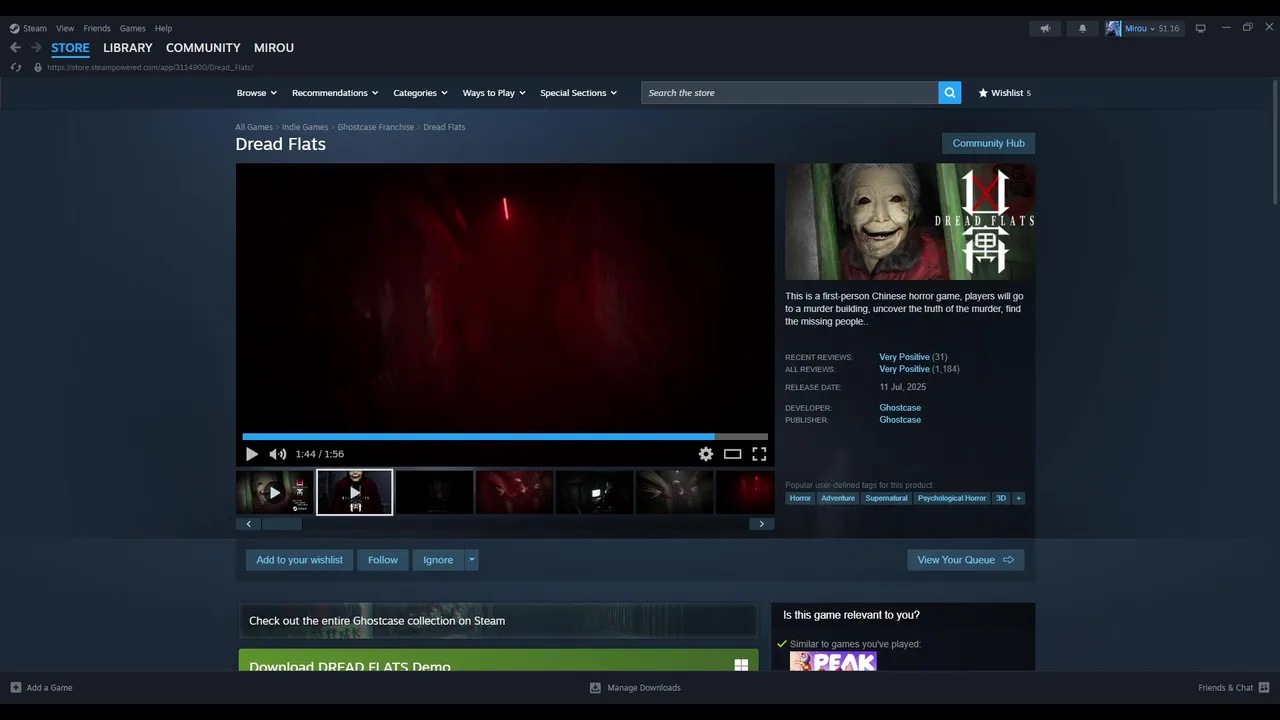
Task: Open the Browse dropdown
Action: 257,93
